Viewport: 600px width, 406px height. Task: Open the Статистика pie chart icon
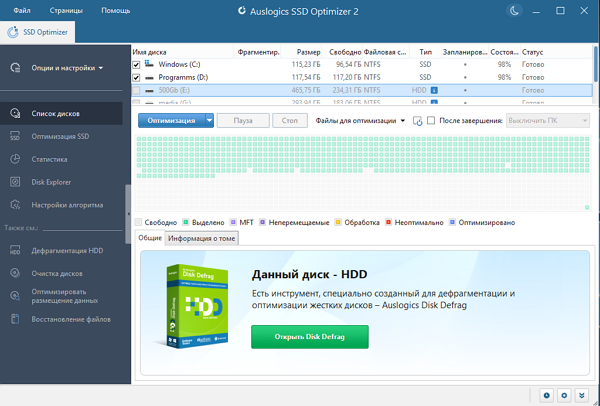(x=15, y=159)
